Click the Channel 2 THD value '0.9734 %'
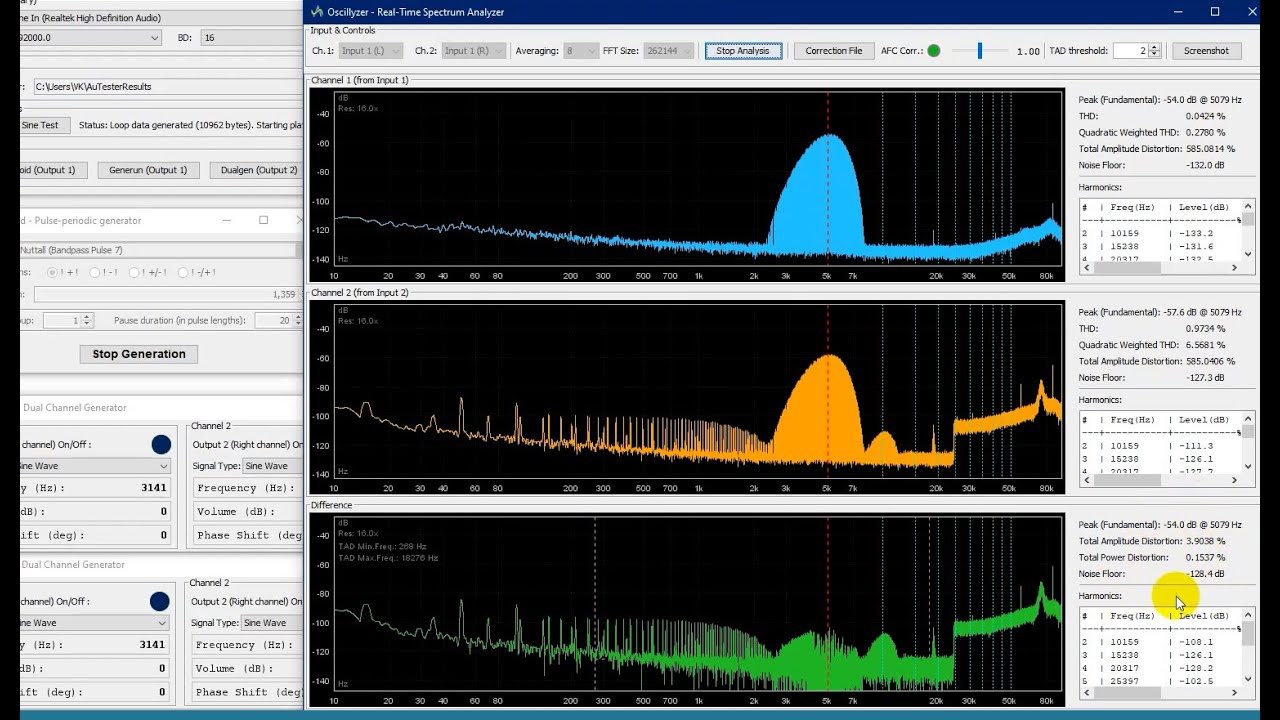1280x720 pixels. [1206, 329]
